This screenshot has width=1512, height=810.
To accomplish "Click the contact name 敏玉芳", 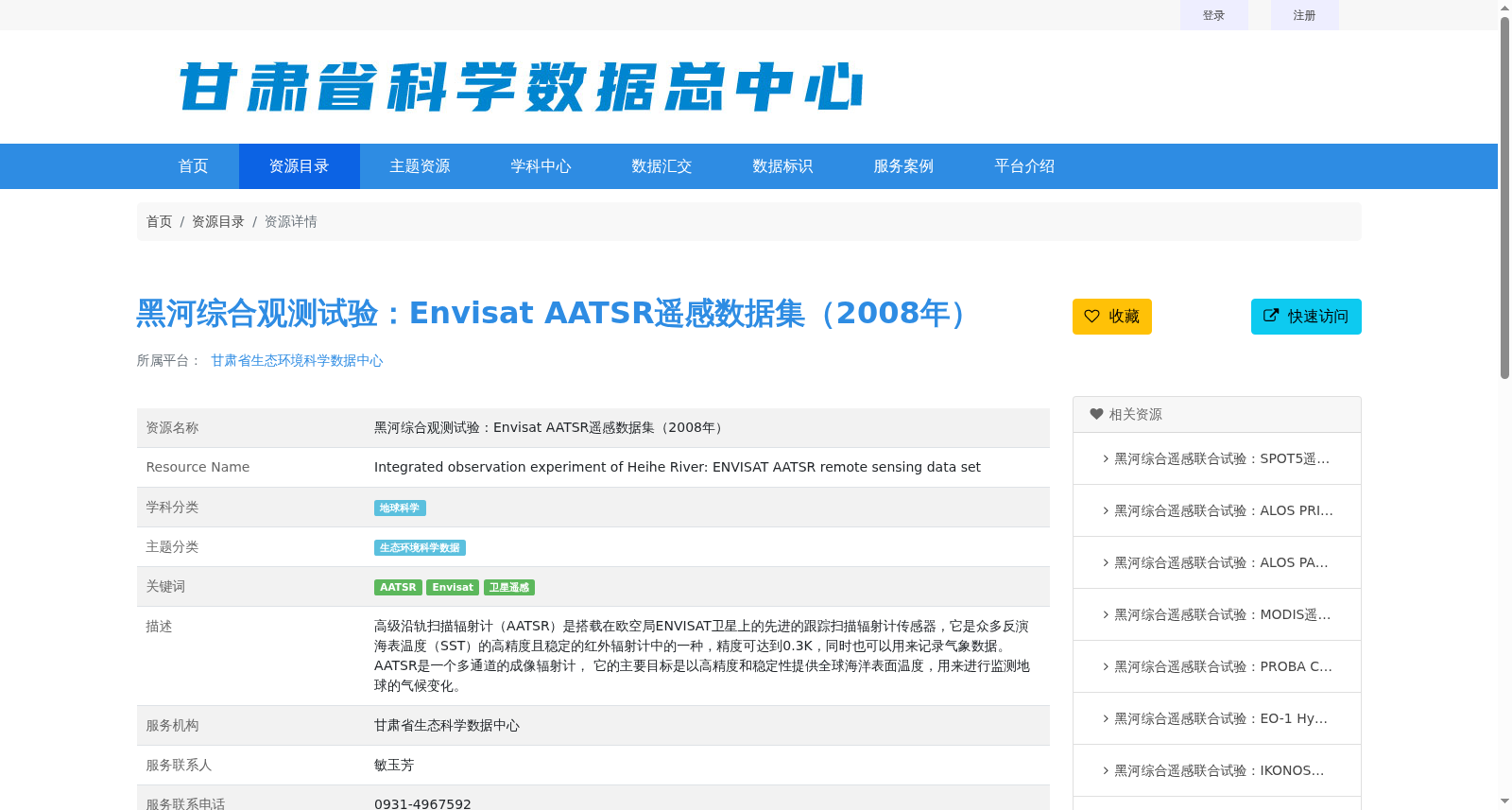I will click(394, 765).
